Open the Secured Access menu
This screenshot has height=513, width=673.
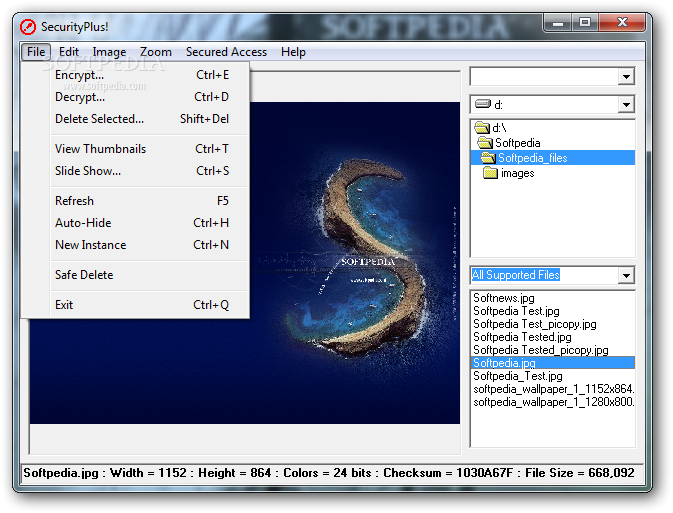pyautogui.click(x=226, y=52)
